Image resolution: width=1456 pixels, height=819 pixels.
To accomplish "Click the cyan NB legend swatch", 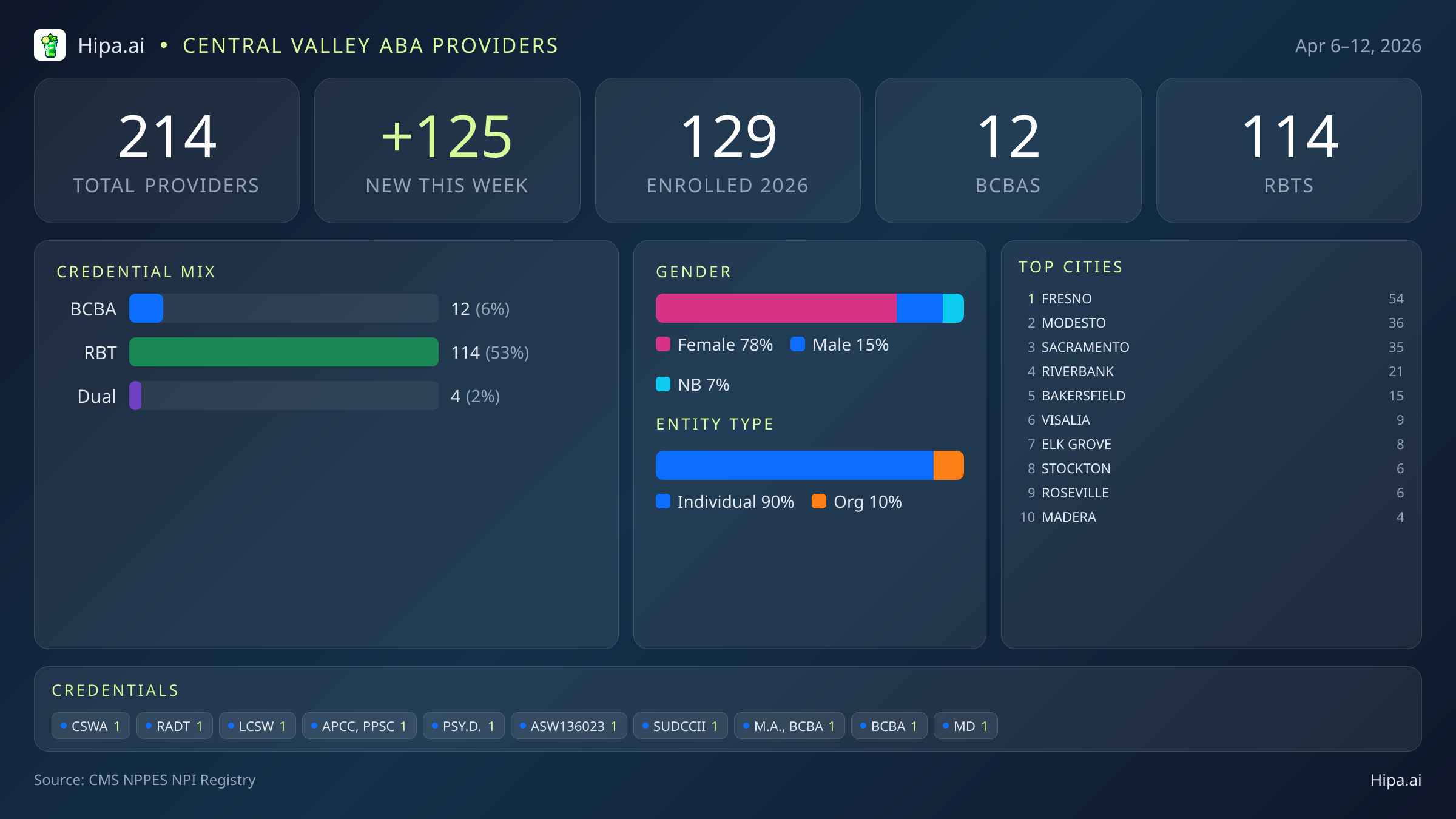I will (x=663, y=384).
